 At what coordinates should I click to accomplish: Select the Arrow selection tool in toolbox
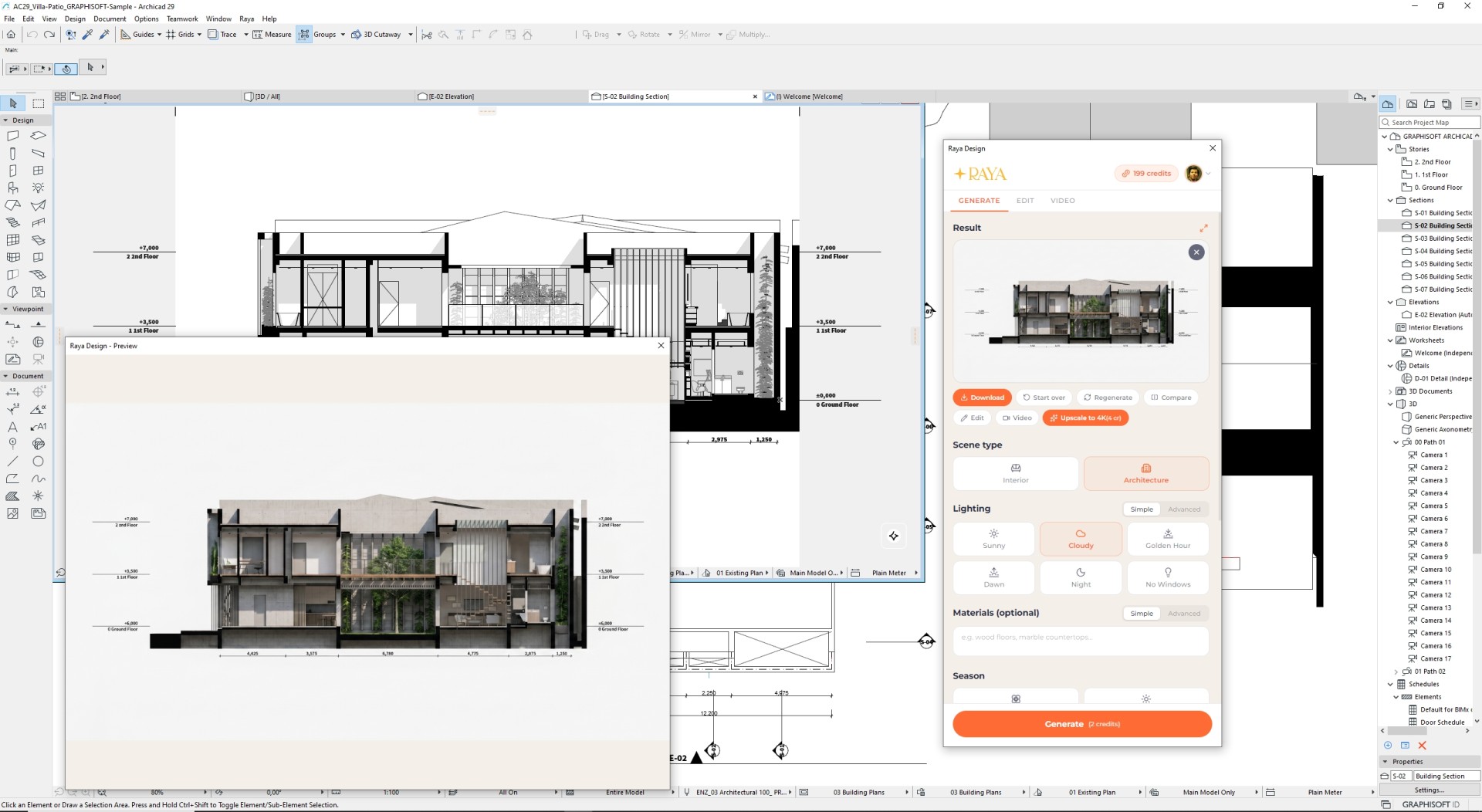click(13, 103)
